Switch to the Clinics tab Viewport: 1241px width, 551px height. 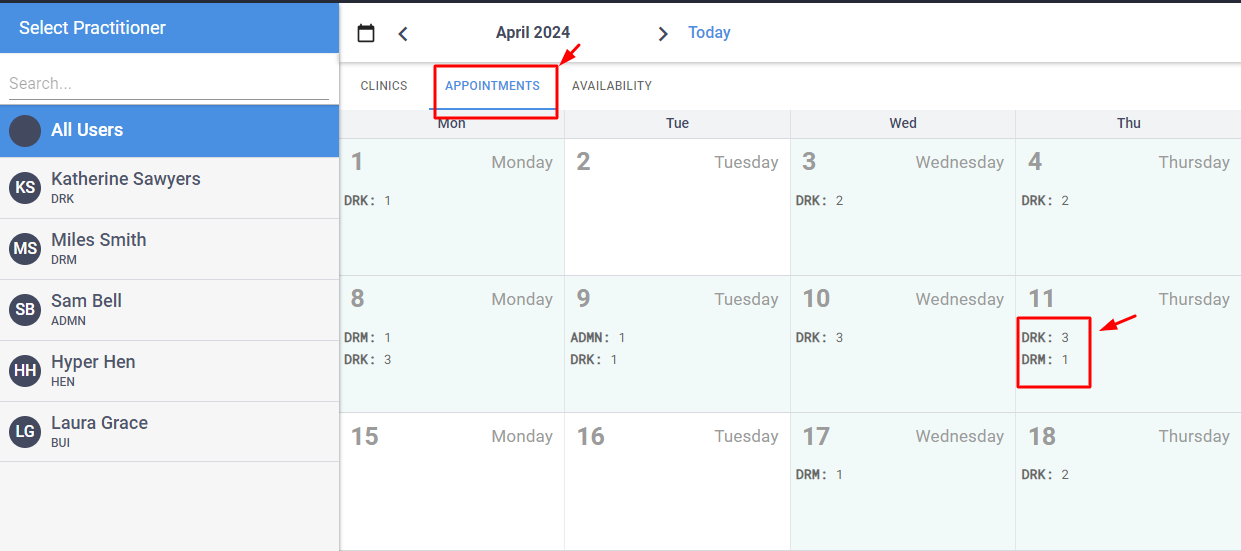[x=384, y=86]
